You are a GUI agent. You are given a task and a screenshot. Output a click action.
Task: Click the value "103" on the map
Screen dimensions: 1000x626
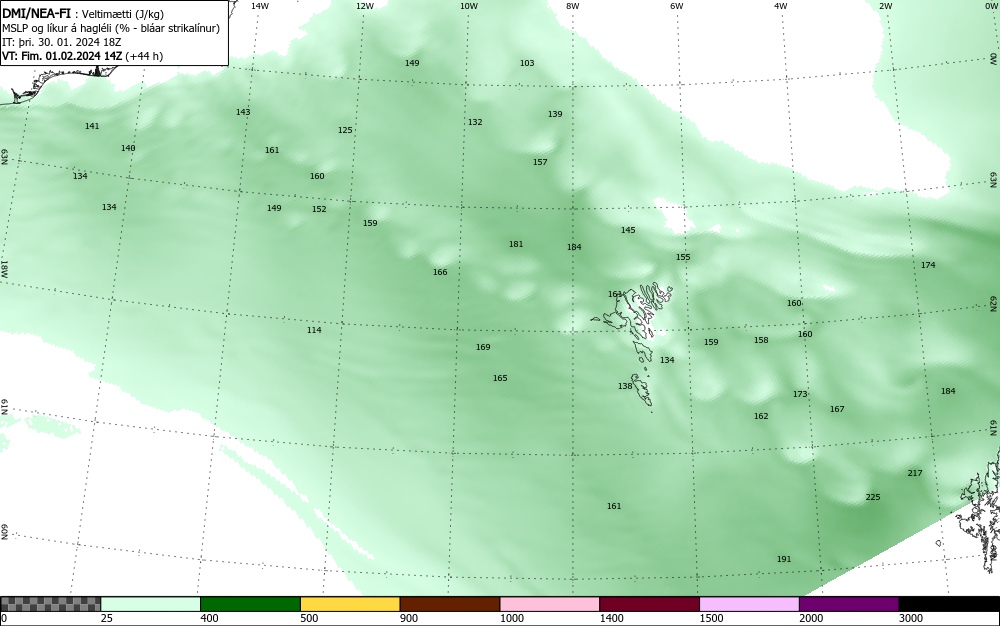tap(527, 63)
